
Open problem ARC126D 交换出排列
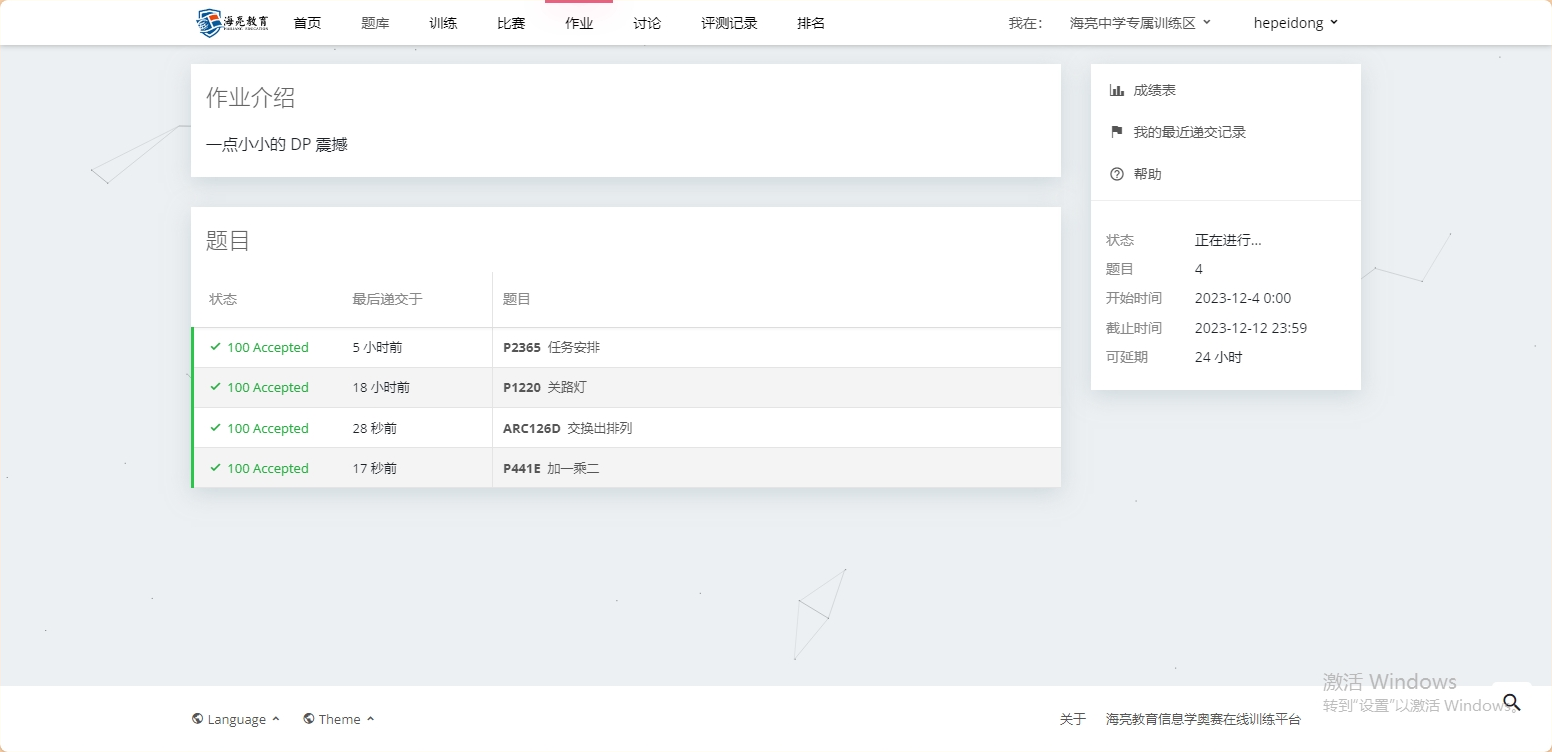[x=567, y=428]
